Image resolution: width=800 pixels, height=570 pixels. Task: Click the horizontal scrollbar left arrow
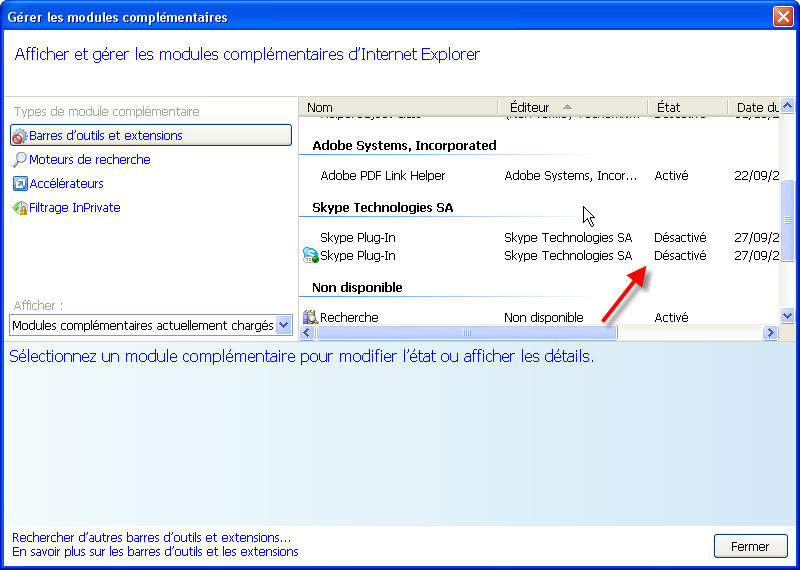point(307,333)
